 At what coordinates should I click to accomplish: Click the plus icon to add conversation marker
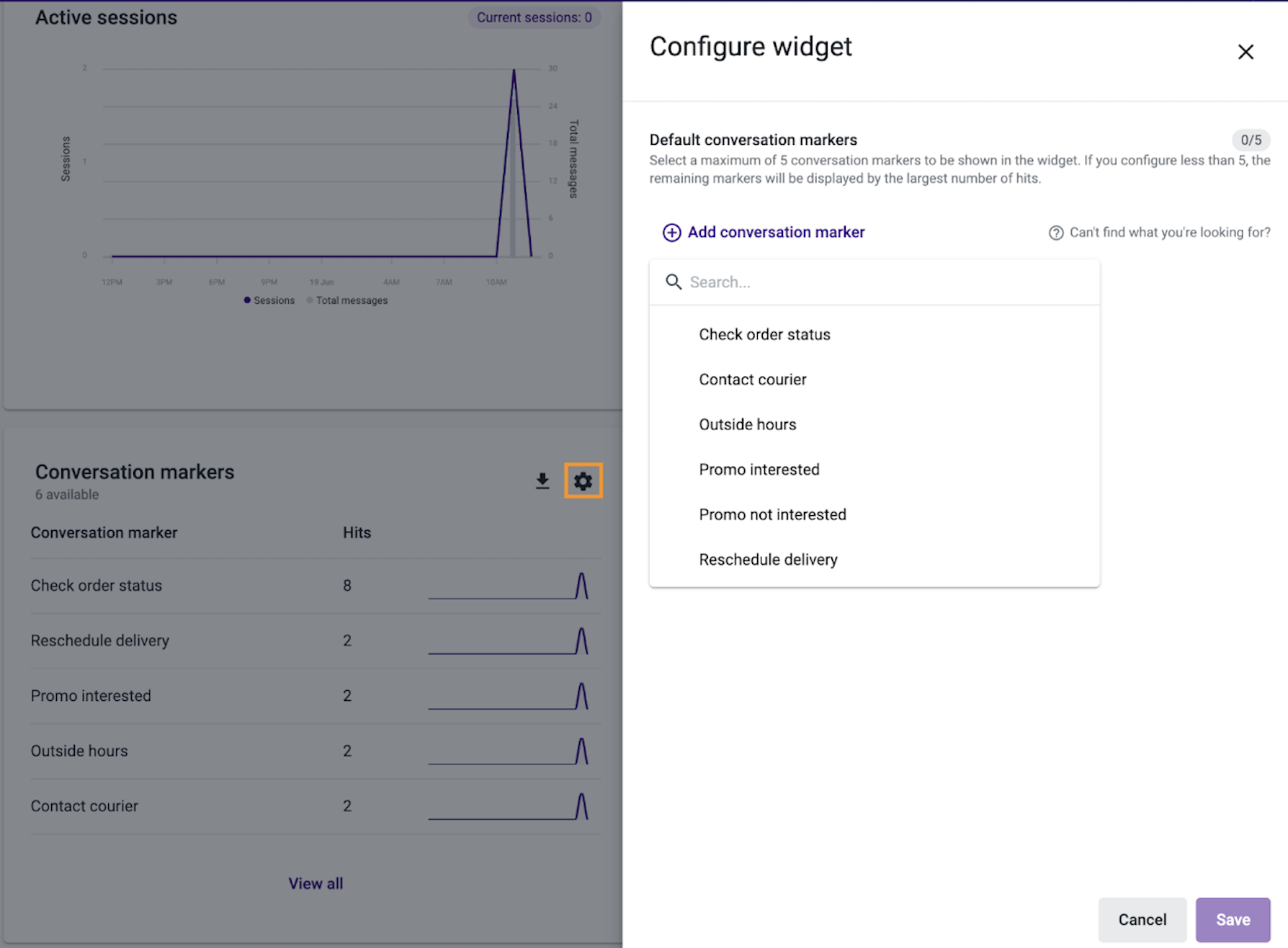pyautogui.click(x=671, y=233)
